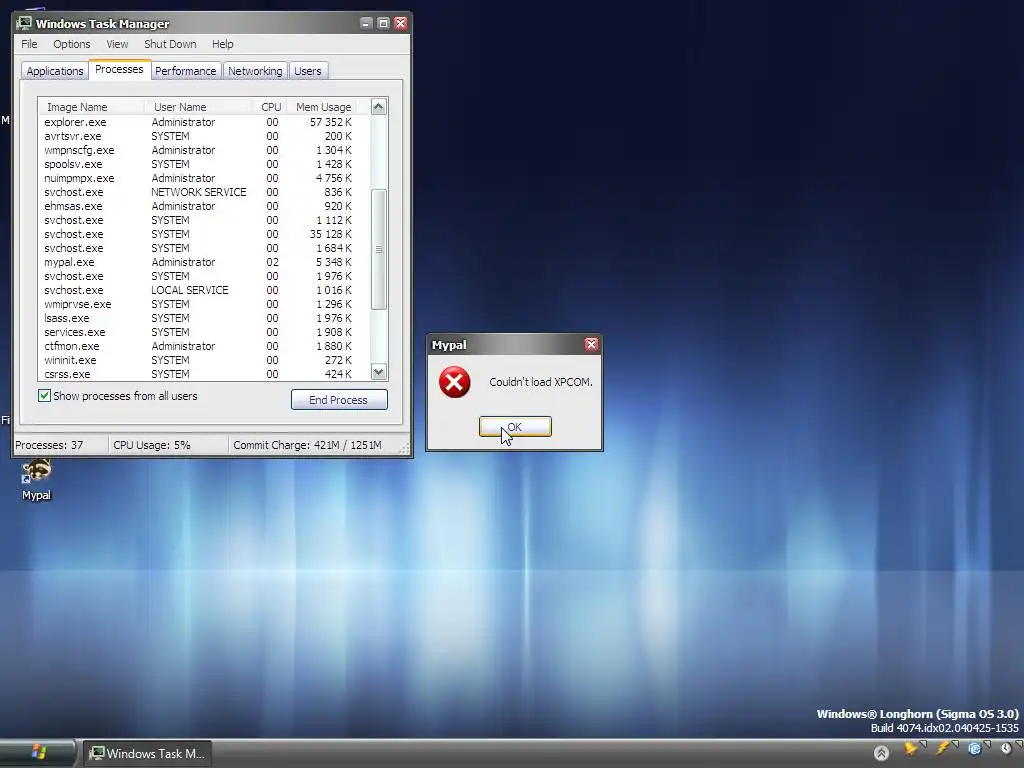The image size is (1024, 768).
Task: Select the Processes tab
Action: click(119, 69)
